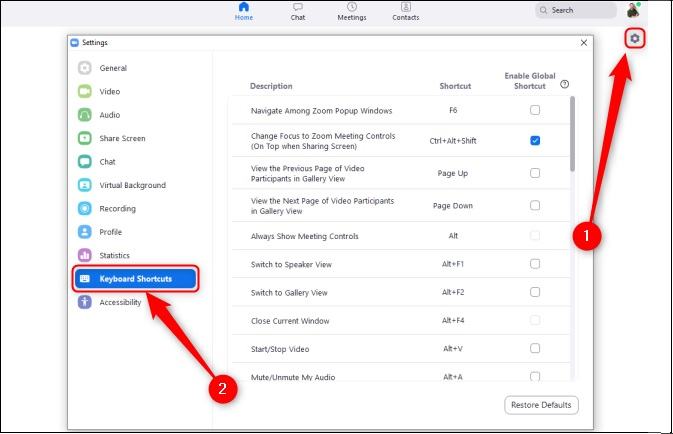Open the Audio settings tab

point(136,115)
